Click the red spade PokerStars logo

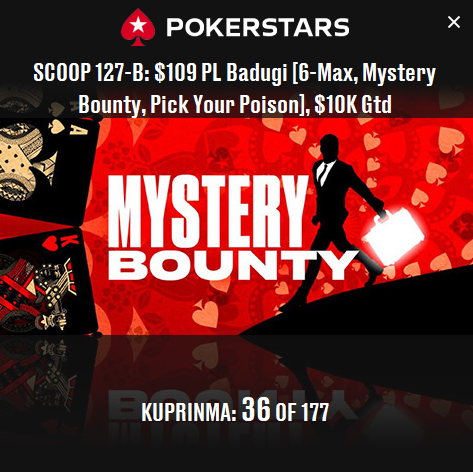137,27
